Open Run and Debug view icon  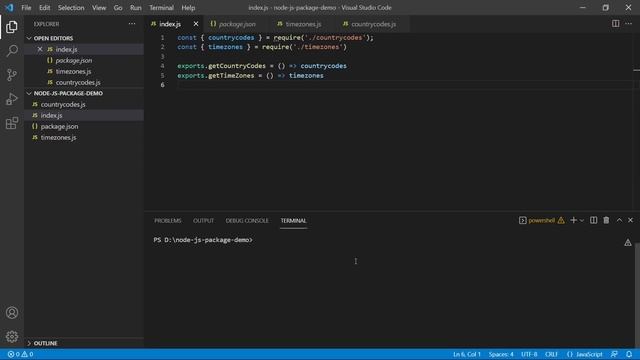coord(12,99)
